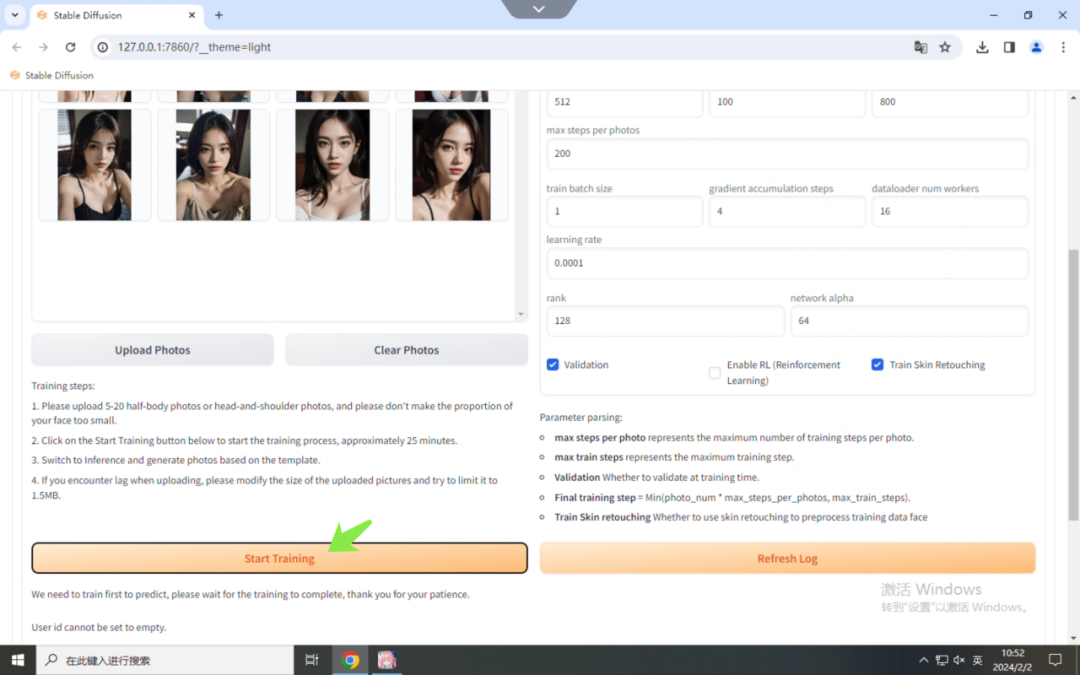Viewport: 1080px width, 675px height.
Task: Click the browser forward arrow
Action: (x=43, y=47)
